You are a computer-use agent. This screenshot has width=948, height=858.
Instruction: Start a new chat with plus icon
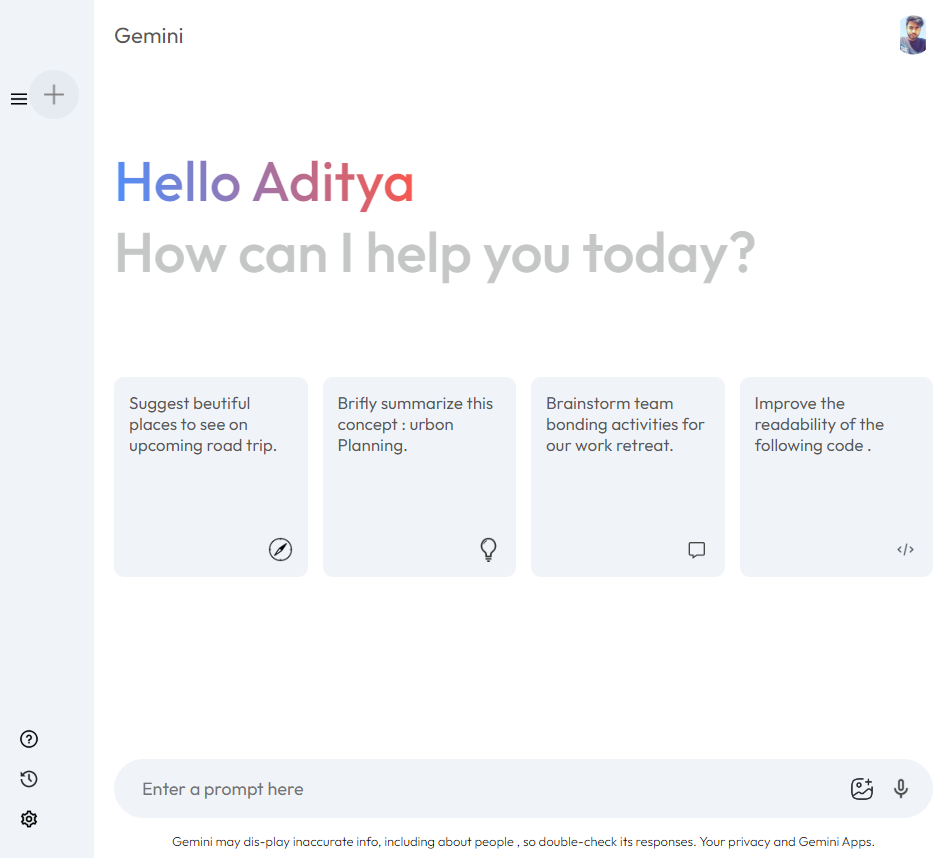(54, 95)
